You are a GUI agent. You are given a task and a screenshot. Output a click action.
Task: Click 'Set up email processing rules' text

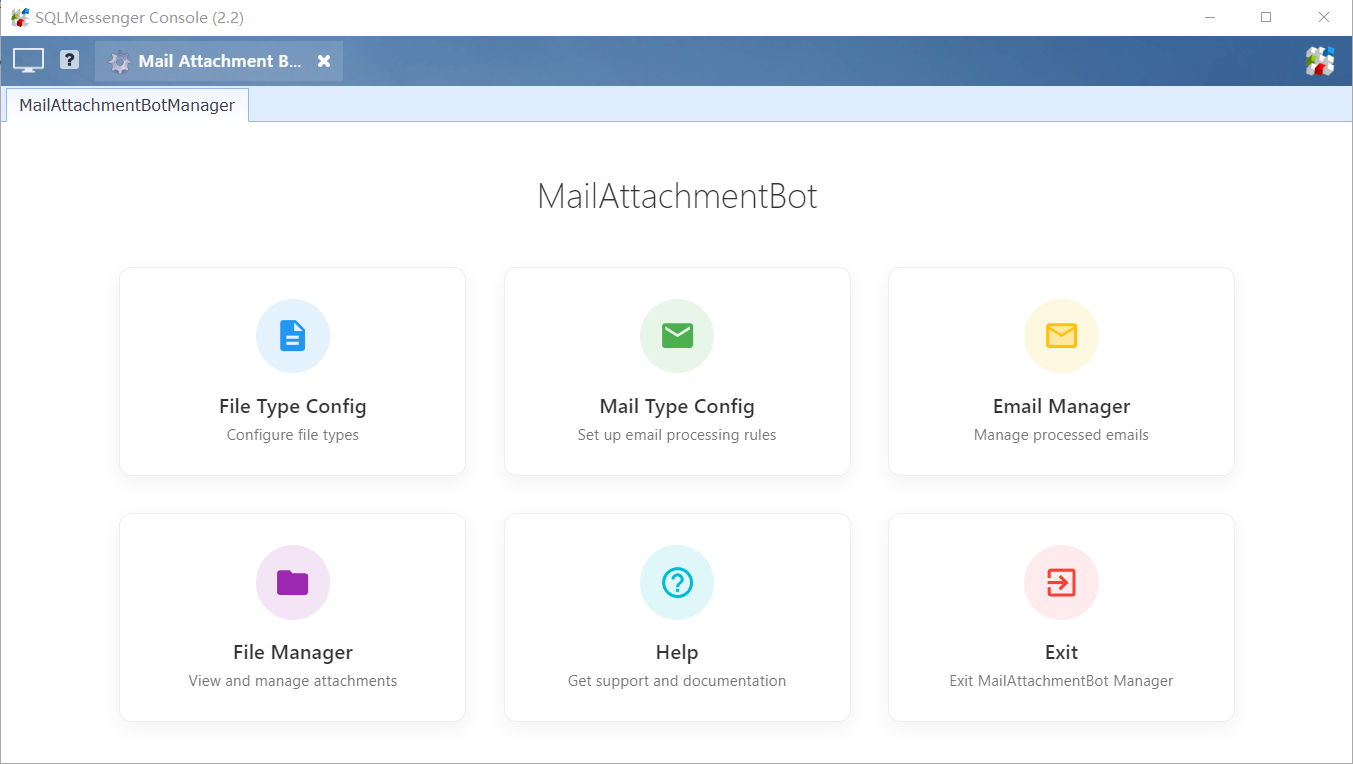[677, 435]
